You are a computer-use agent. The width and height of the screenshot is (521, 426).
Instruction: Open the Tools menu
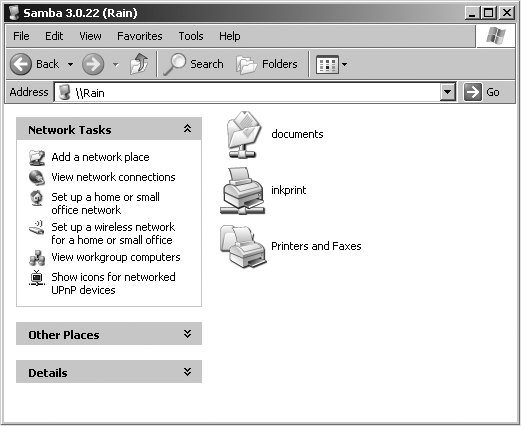click(191, 36)
